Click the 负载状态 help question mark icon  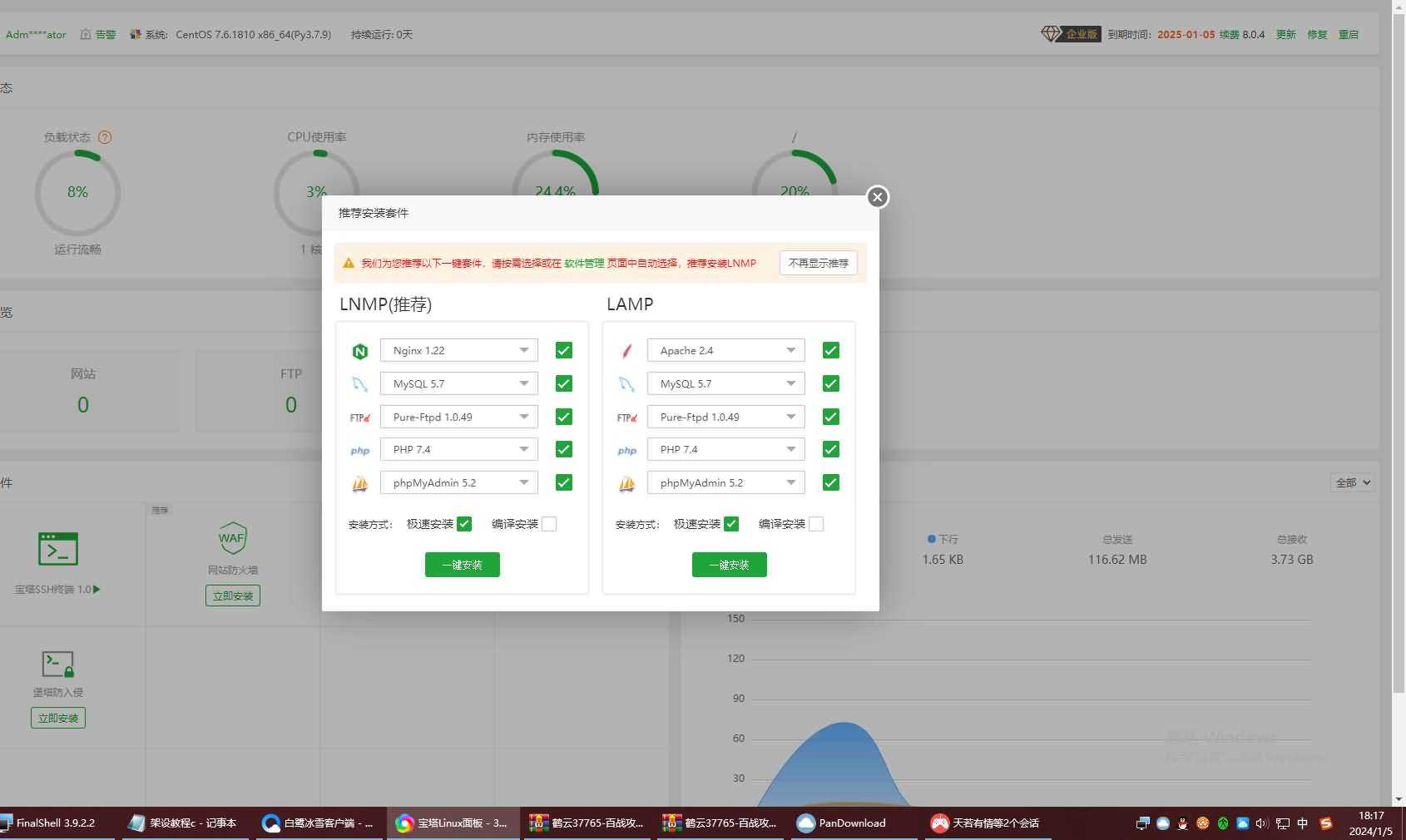[105, 137]
